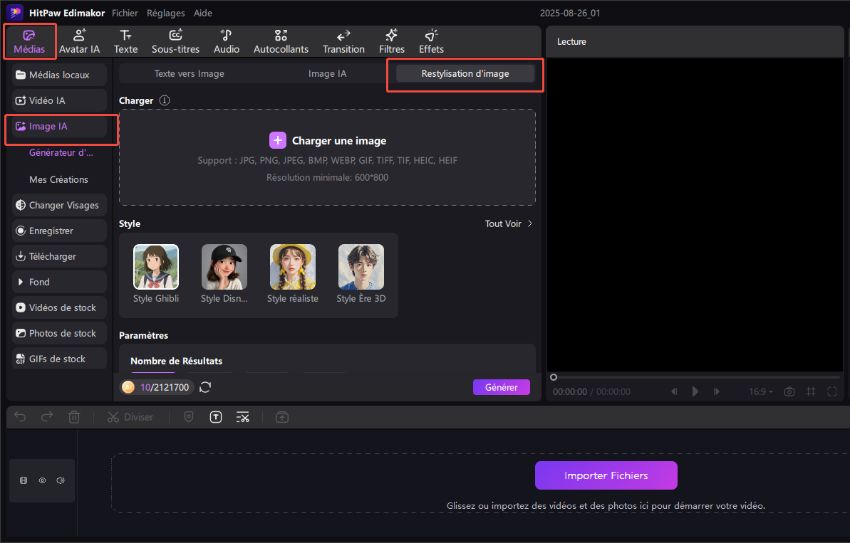Choose the Style Ghibli thumbnail
Viewport: 850px width, 543px height.
pyautogui.click(x=156, y=267)
